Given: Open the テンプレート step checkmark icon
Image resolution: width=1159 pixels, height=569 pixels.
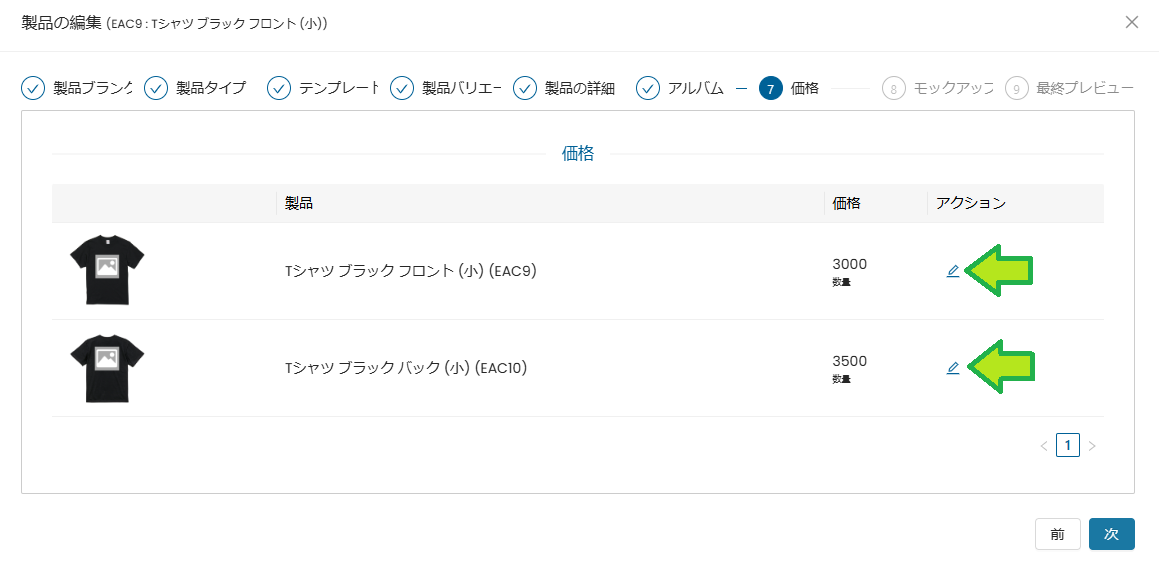Looking at the screenshot, I should click(x=279, y=88).
